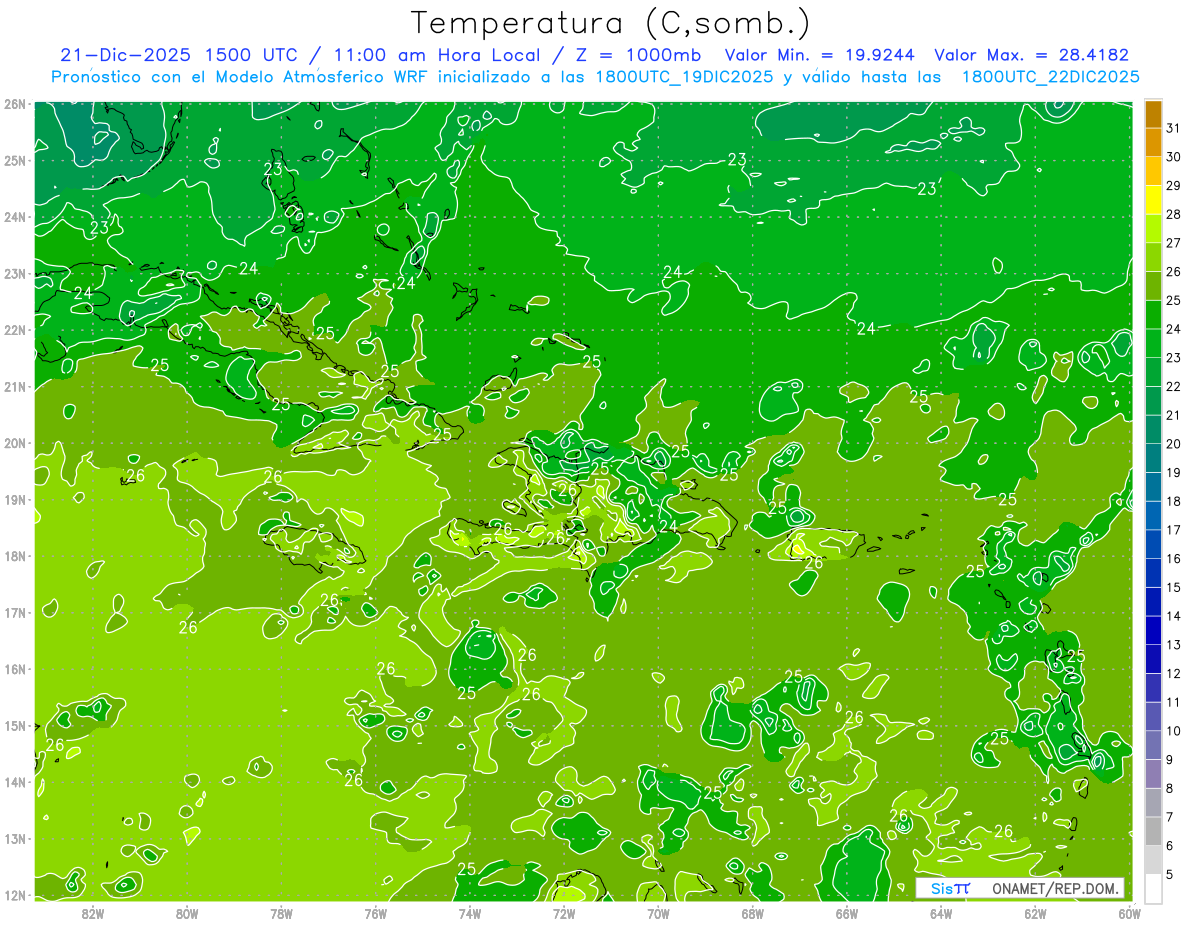Click the color scale label 15
This screenshot has width=1200, height=927.
pos(1173,587)
